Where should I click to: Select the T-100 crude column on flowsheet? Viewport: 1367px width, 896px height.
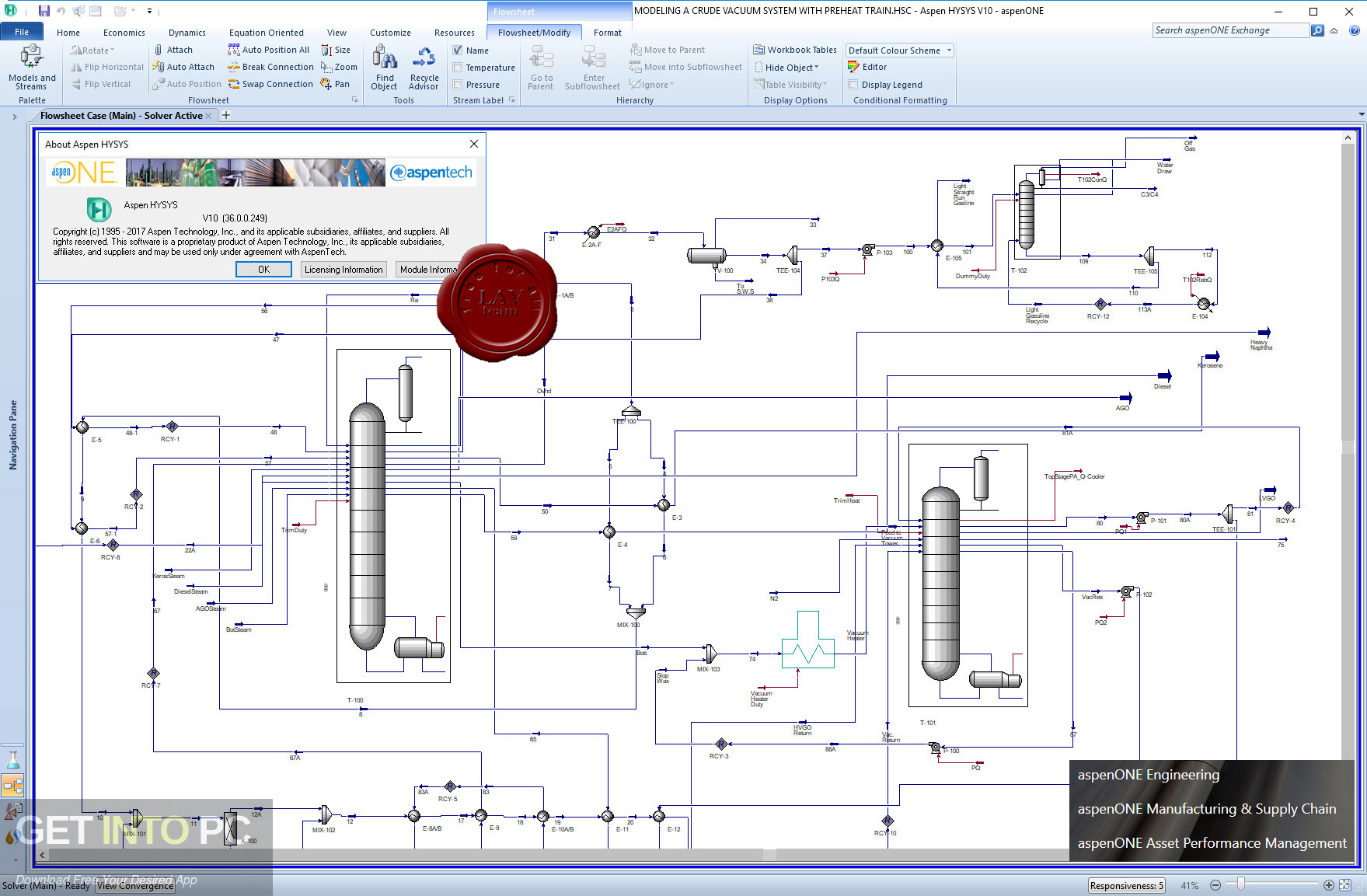(367, 526)
